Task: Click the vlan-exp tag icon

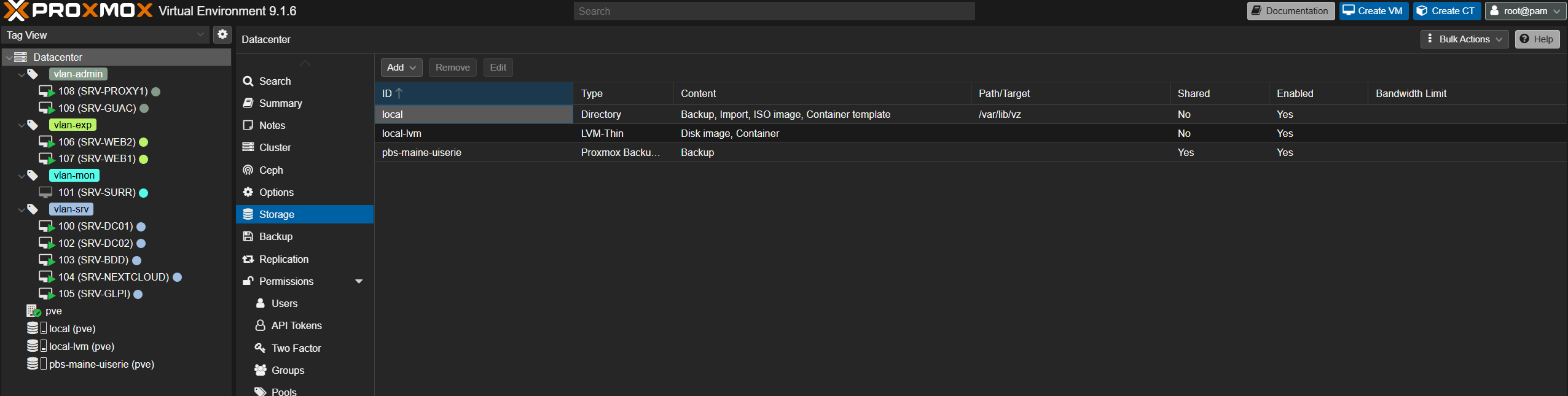Action: 33,125
